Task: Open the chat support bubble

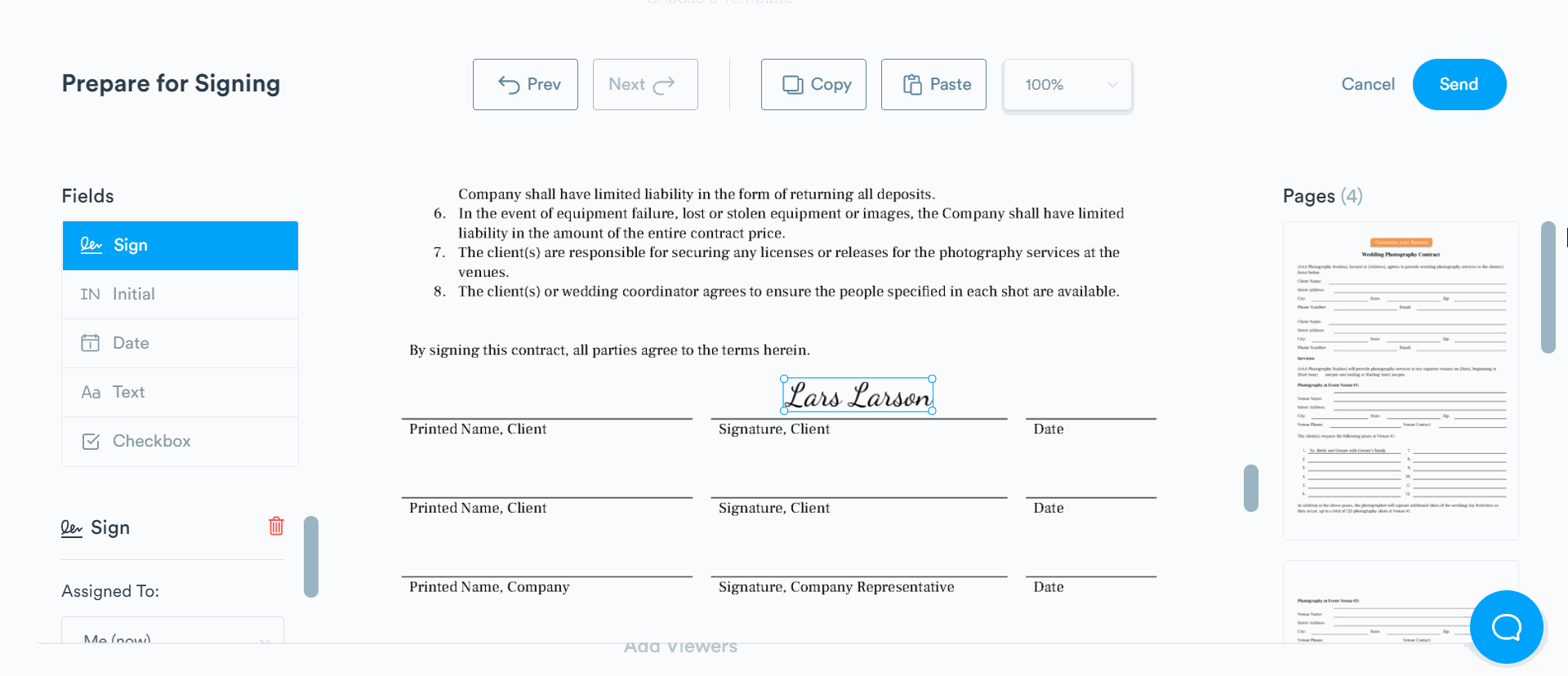Action: (x=1507, y=627)
